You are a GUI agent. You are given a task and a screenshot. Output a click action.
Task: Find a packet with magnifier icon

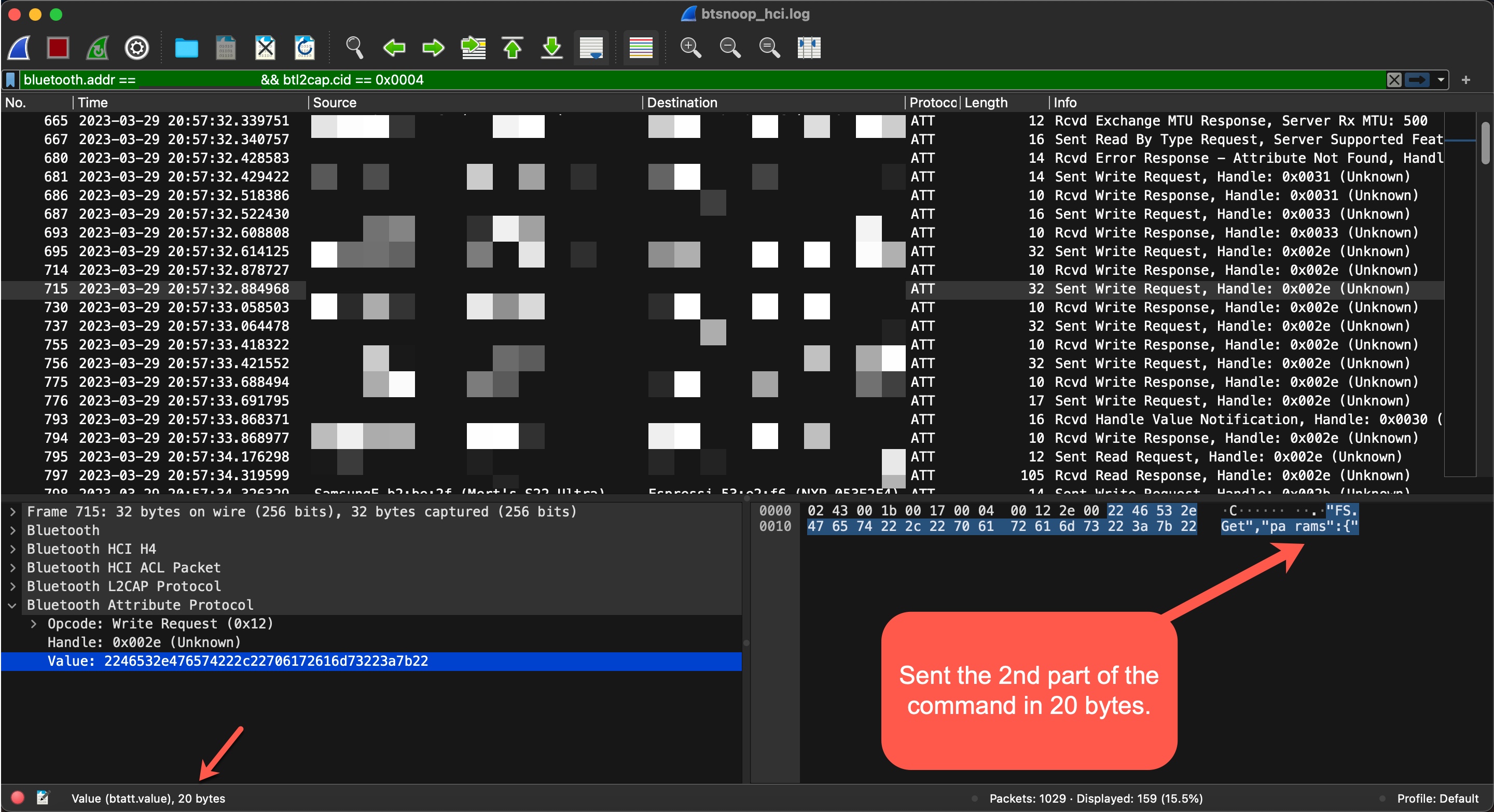point(354,48)
